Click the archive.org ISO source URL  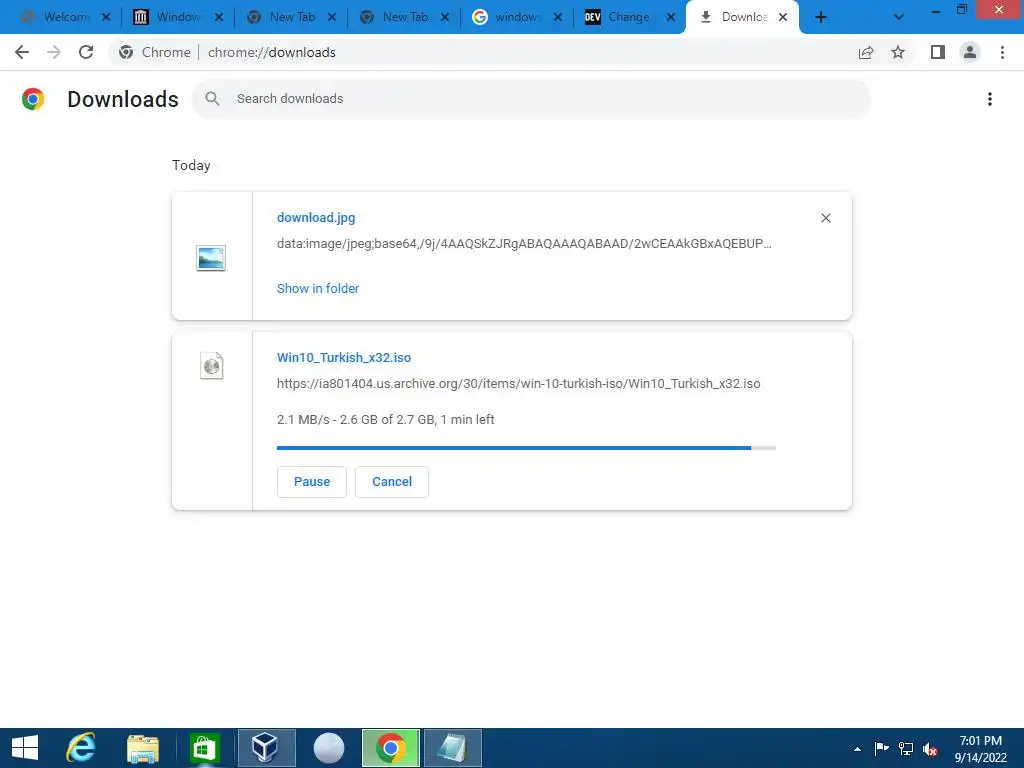[519, 383]
